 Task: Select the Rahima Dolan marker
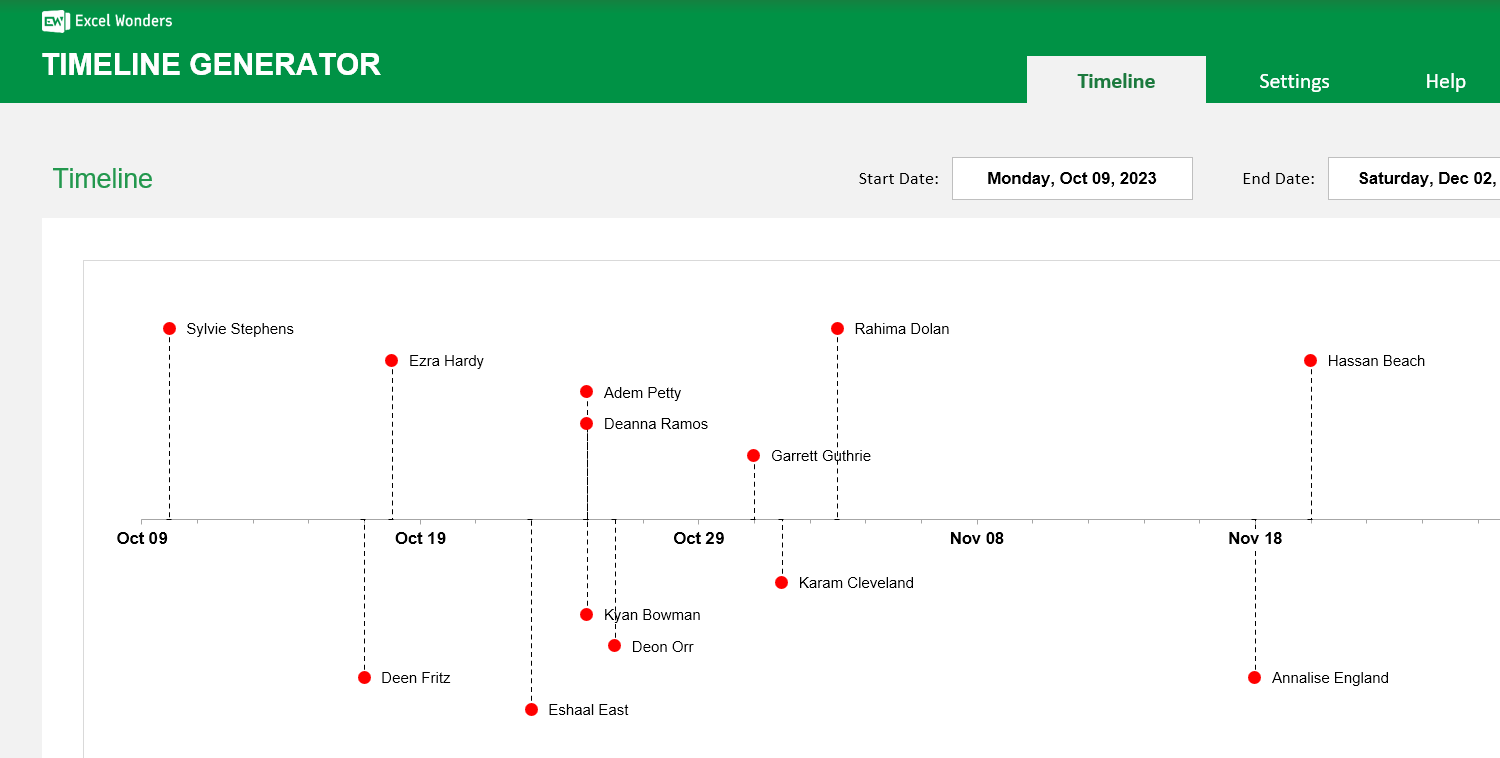point(837,328)
